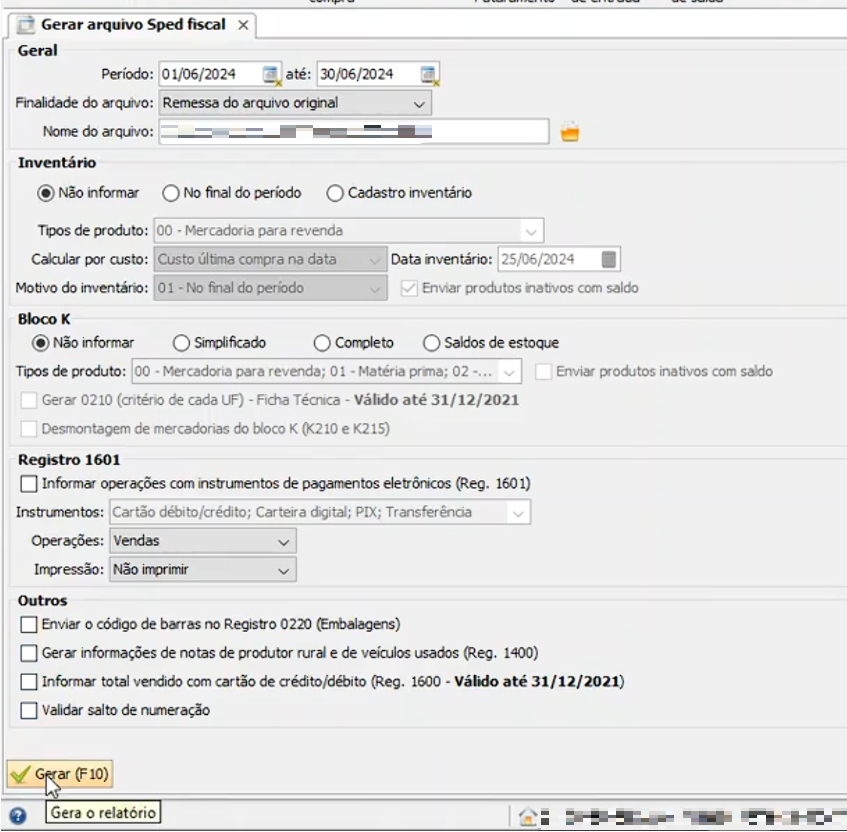Choose 'Simplificado' in Bloco K
This screenshot has height=832, width=847.
coord(181,343)
